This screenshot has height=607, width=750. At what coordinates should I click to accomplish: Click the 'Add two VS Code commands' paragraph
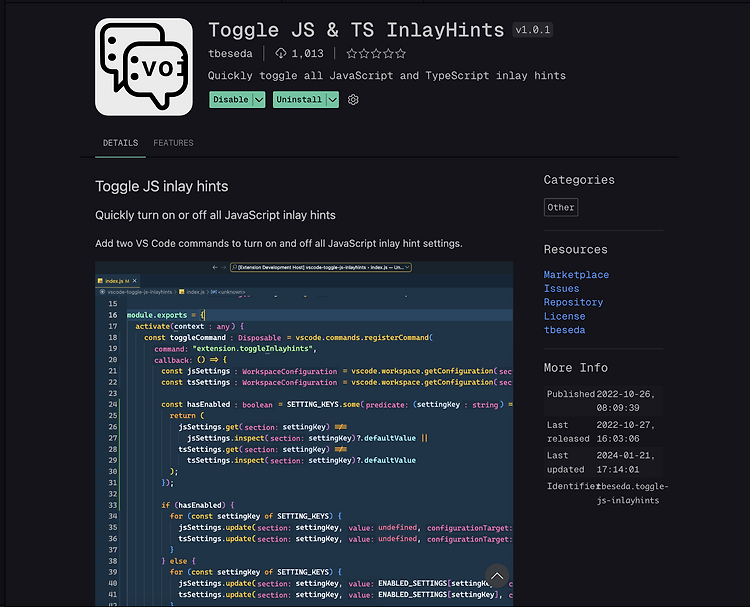[x=279, y=243]
